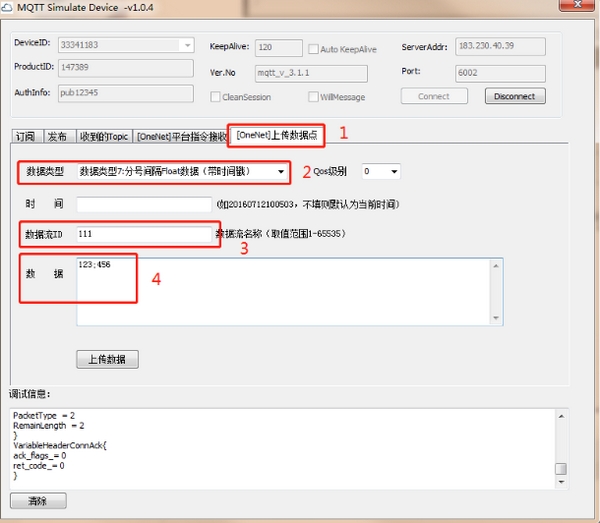This screenshot has width=600, height=523.
Task: Switch to the 发布 tab
Action: (58, 136)
